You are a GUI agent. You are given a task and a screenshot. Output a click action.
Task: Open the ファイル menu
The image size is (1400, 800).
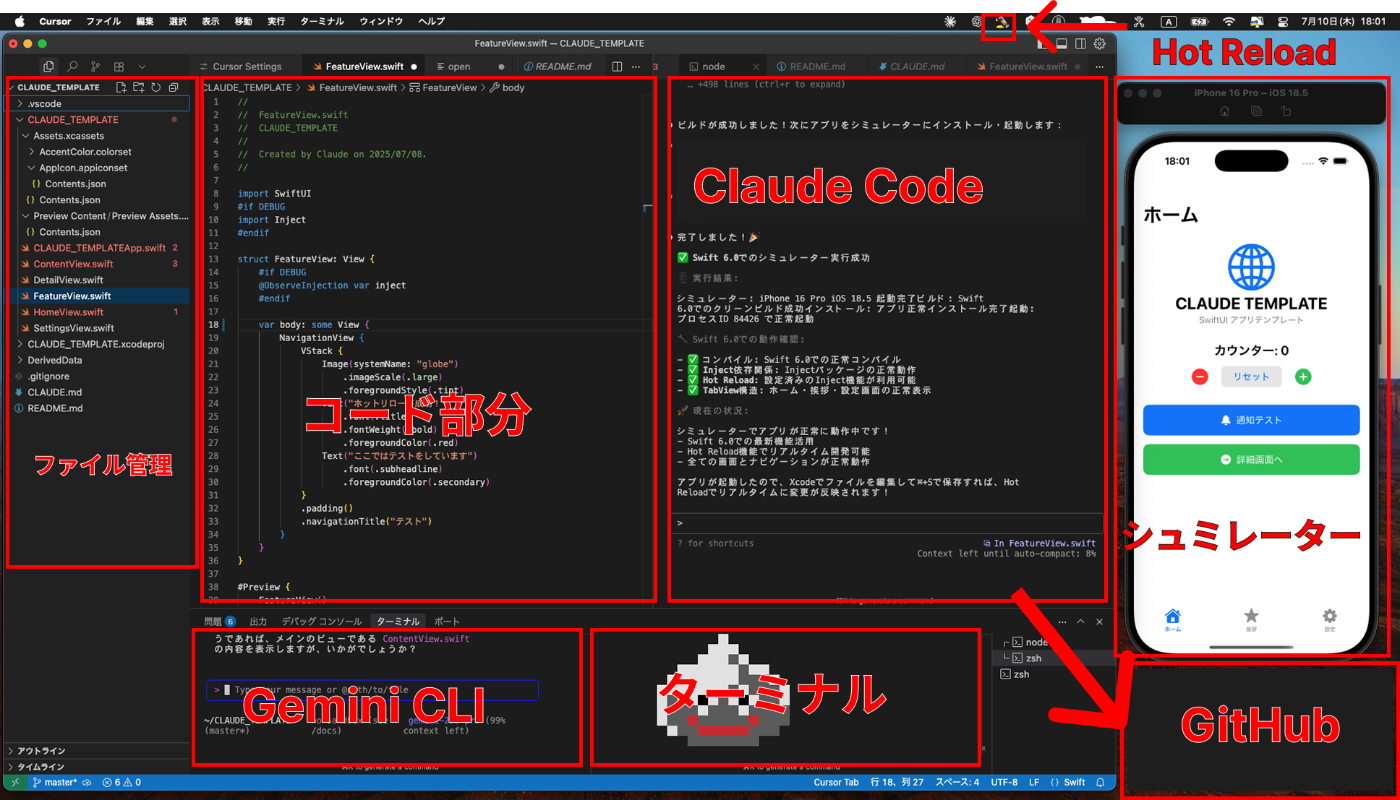104,21
